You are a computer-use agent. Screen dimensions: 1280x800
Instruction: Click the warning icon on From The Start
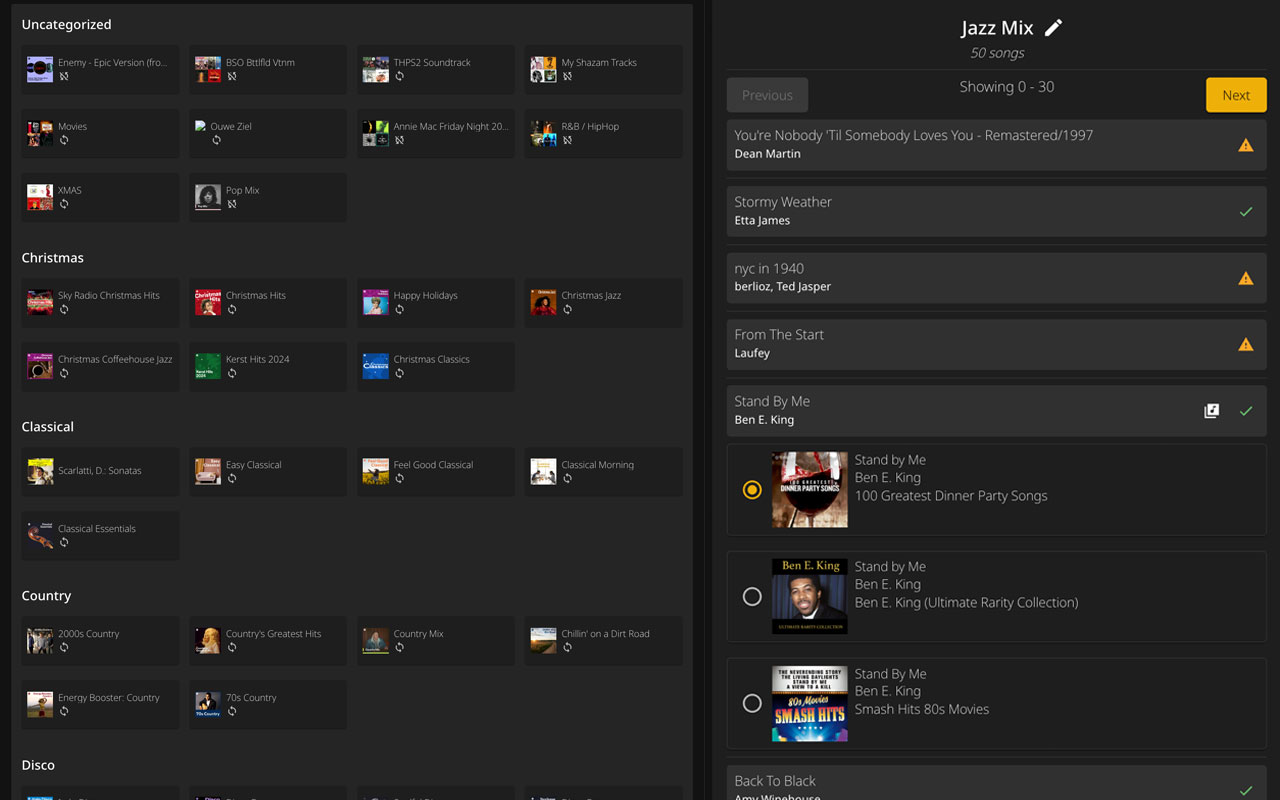(x=1246, y=344)
